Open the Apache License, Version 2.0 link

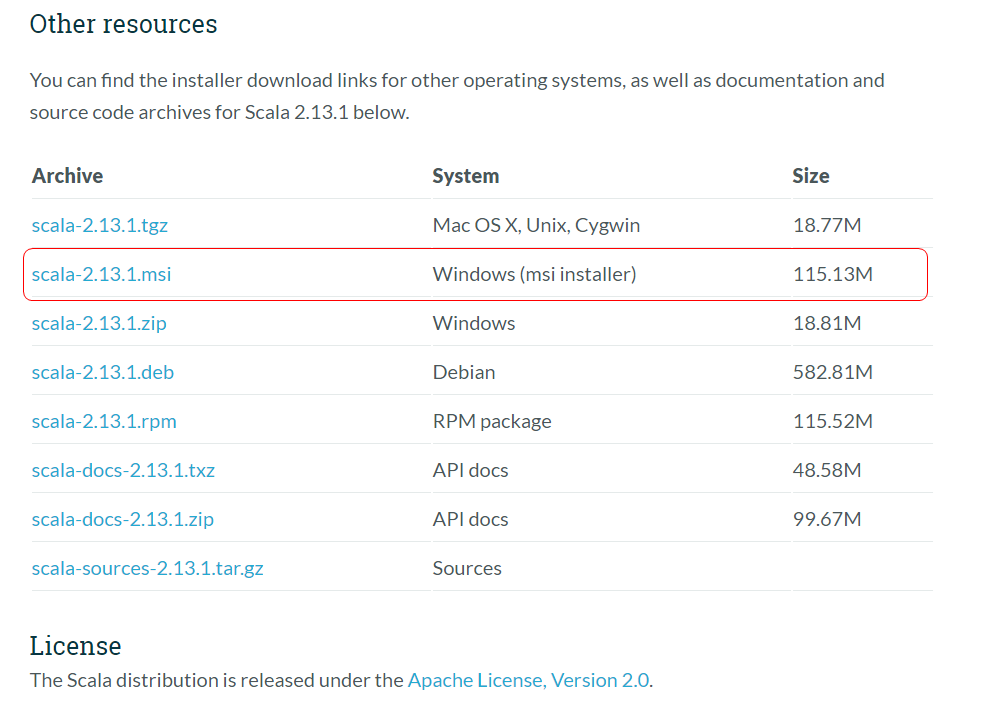(x=528, y=680)
